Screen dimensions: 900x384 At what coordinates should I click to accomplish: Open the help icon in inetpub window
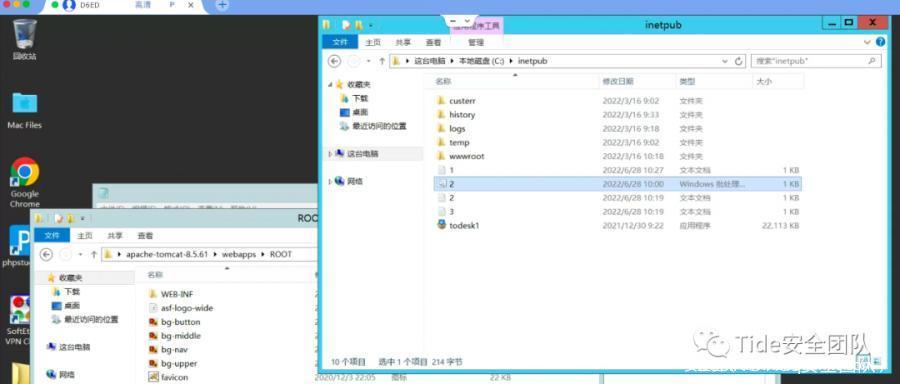(880, 42)
